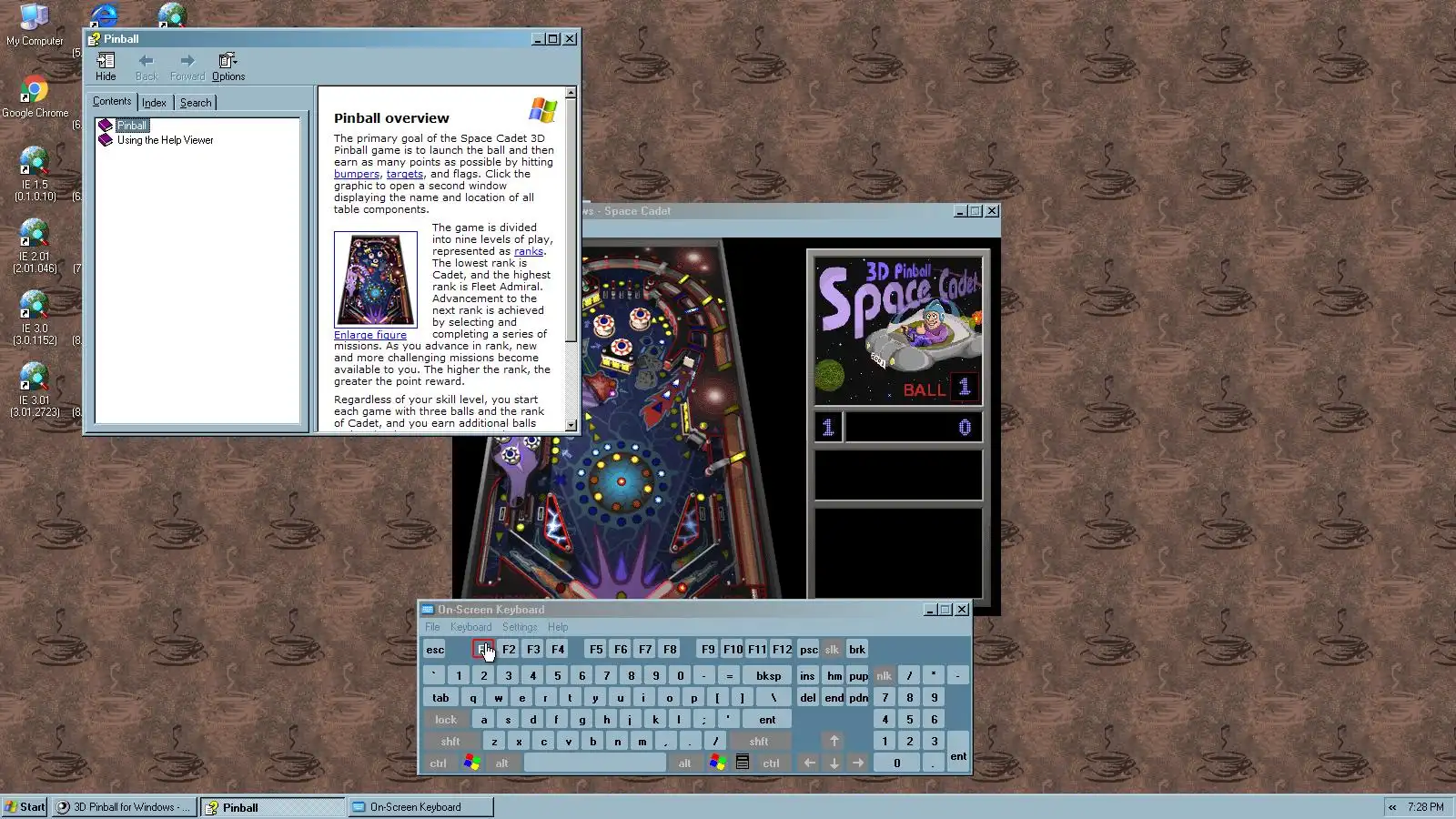Open the 'Using the Help Viewer' topic
The height and width of the screenshot is (819, 1456).
(165, 140)
